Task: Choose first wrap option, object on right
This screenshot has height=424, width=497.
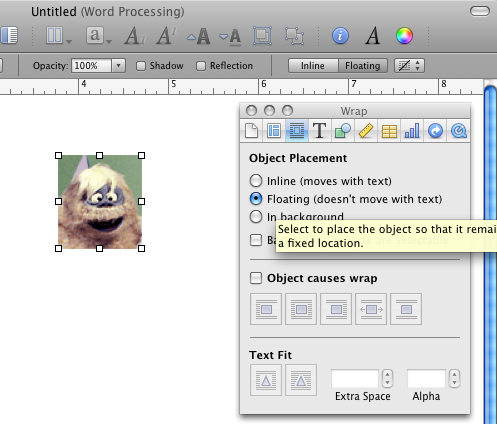Action: click(x=266, y=309)
